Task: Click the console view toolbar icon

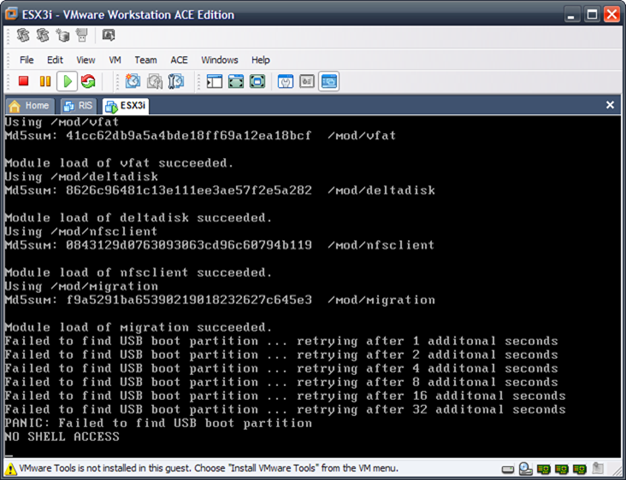Action: point(329,82)
